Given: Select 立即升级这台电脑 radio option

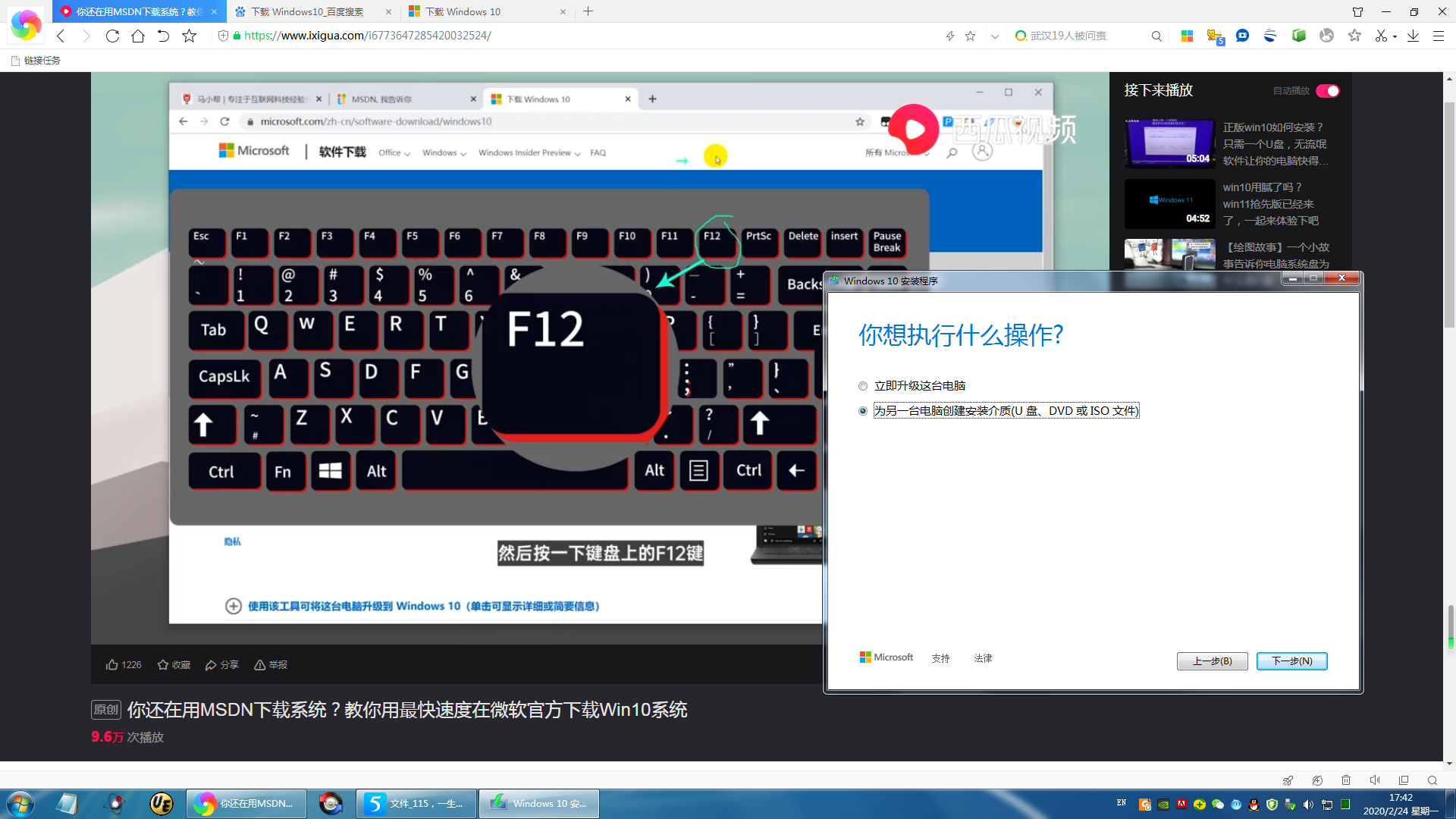Looking at the screenshot, I should pyautogui.click(x=863, y=386).
